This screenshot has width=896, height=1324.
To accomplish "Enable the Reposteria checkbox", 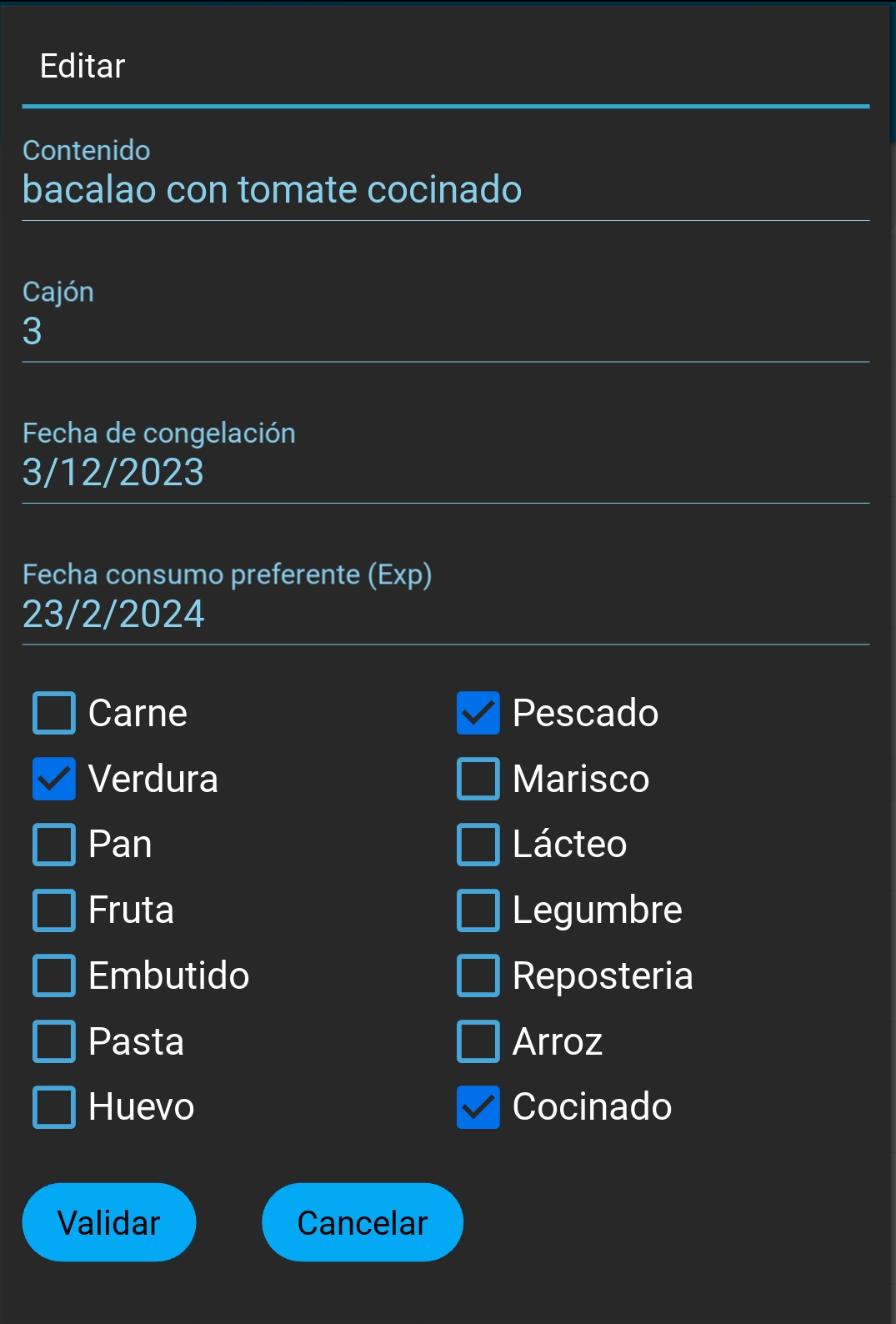I will tap(478, 975).
